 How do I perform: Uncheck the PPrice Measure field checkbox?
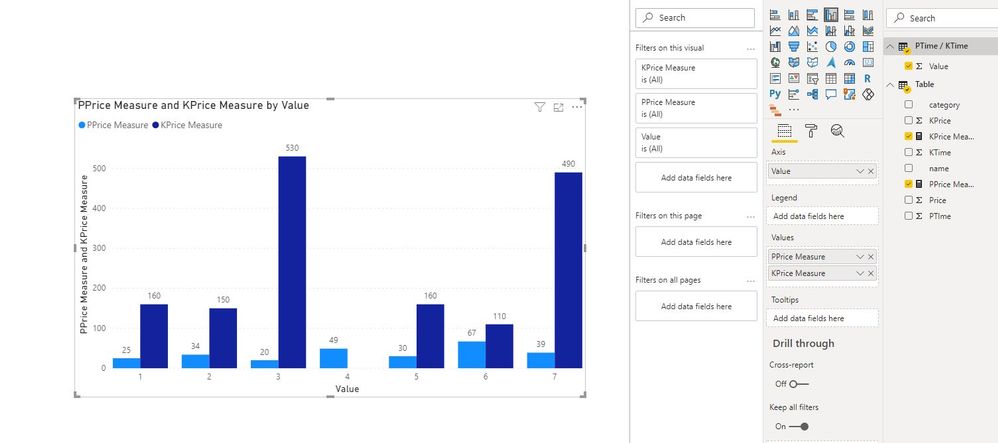908,184
